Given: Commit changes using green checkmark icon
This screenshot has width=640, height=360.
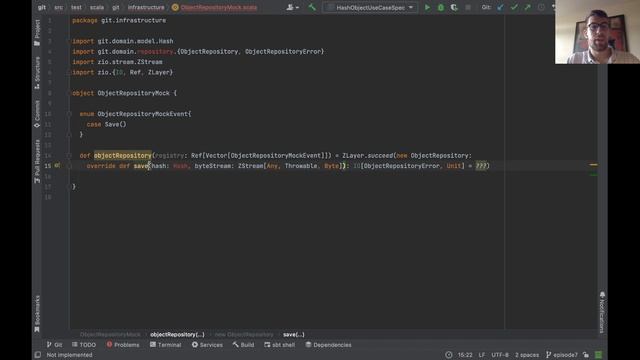Looking at the screenshot, I should point(514,7).
